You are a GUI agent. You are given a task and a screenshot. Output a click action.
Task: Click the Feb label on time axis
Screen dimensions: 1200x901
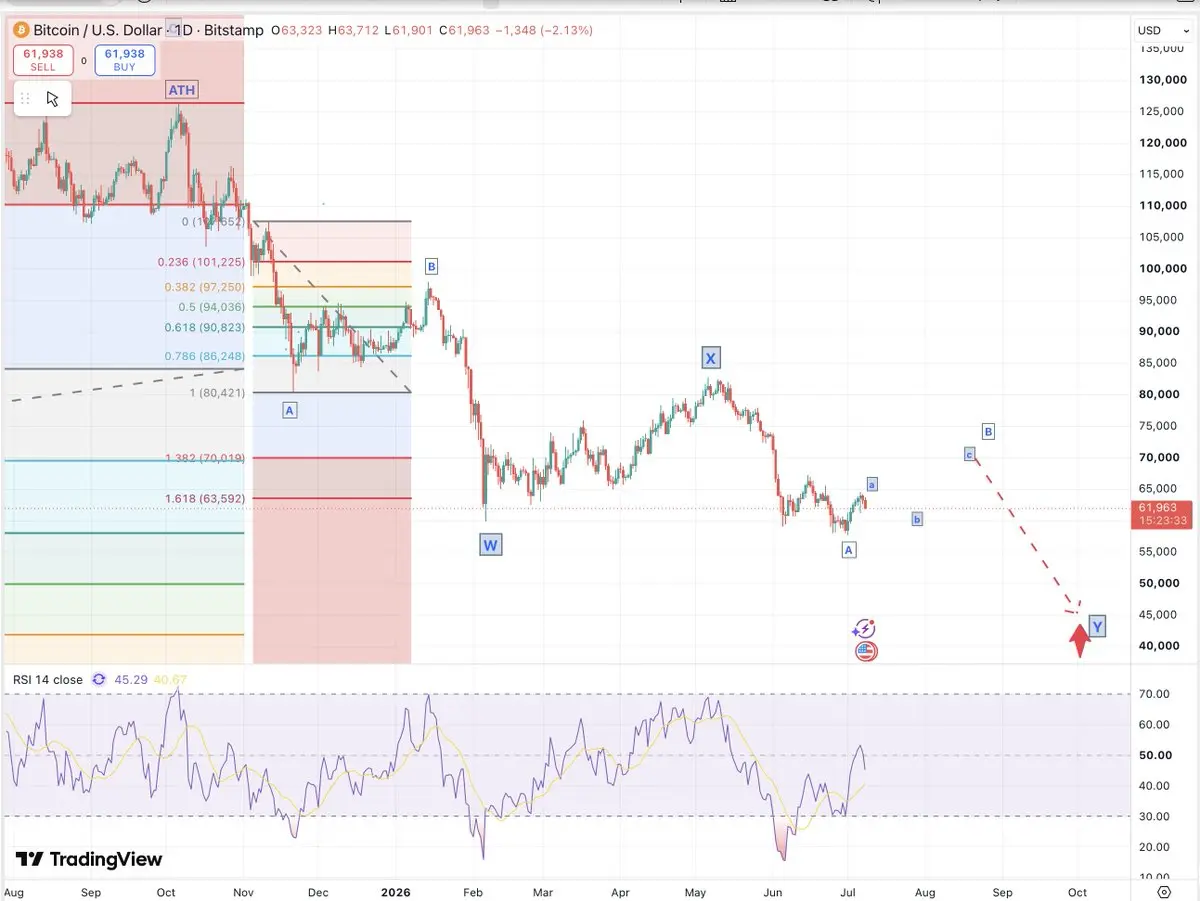(473, 891)
